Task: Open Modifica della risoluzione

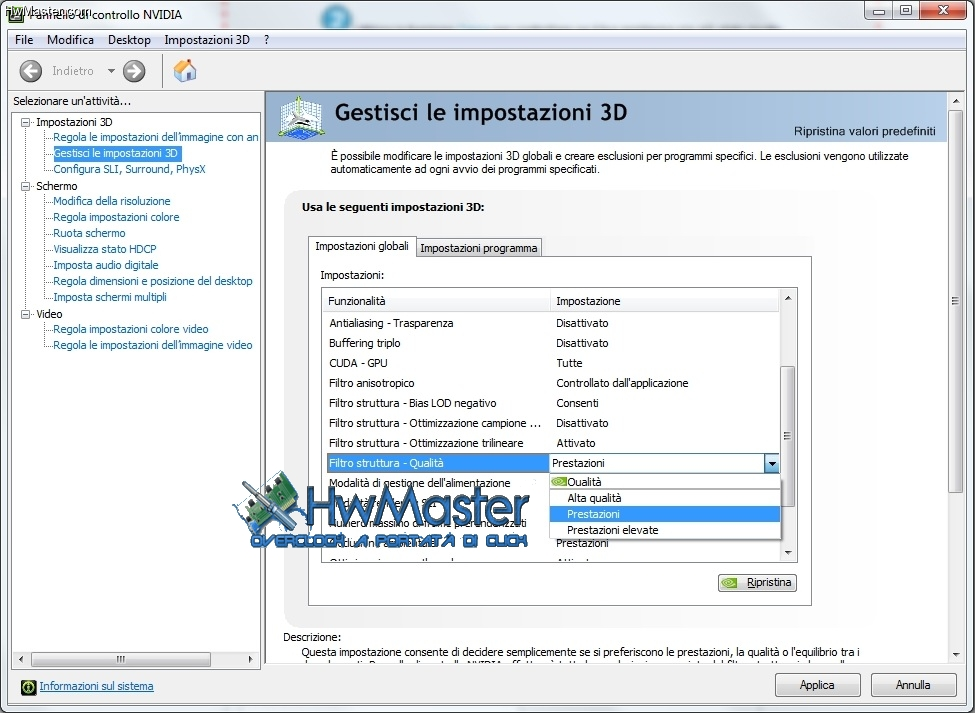Action: [112, 201]
